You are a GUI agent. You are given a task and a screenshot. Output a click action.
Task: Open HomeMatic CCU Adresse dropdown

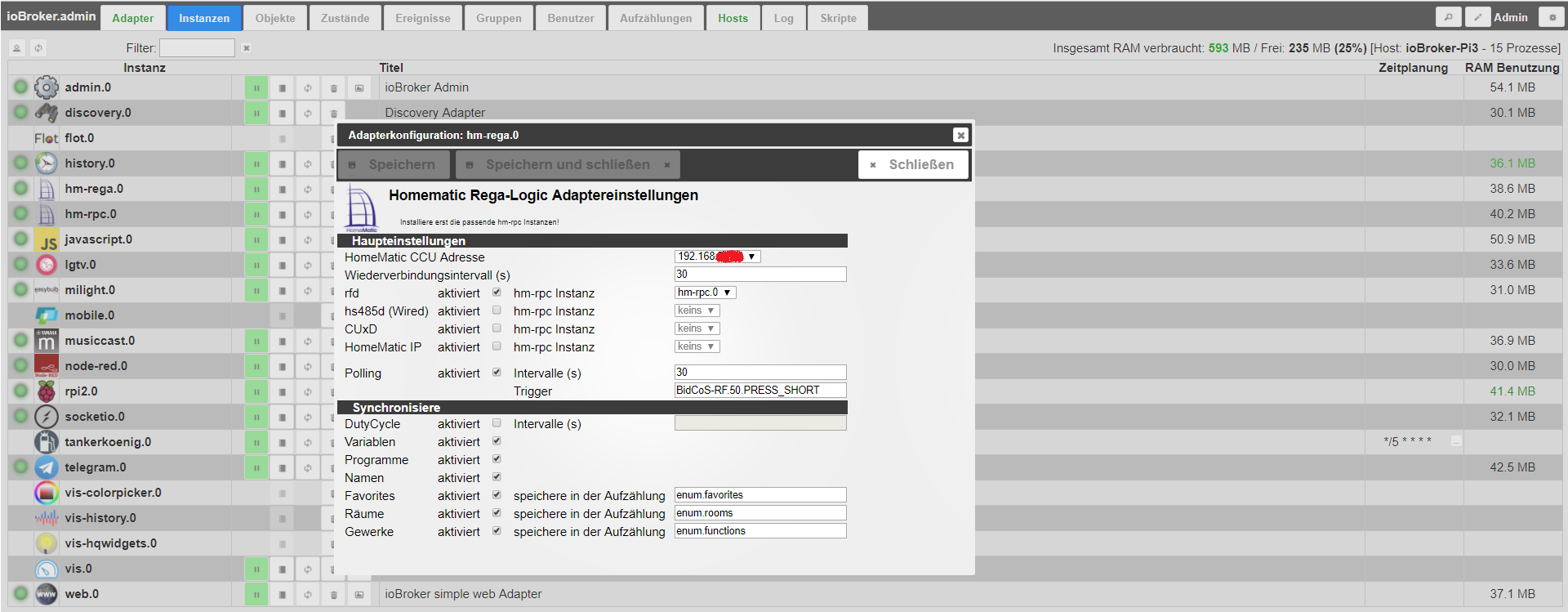click(x=718, y=257)
